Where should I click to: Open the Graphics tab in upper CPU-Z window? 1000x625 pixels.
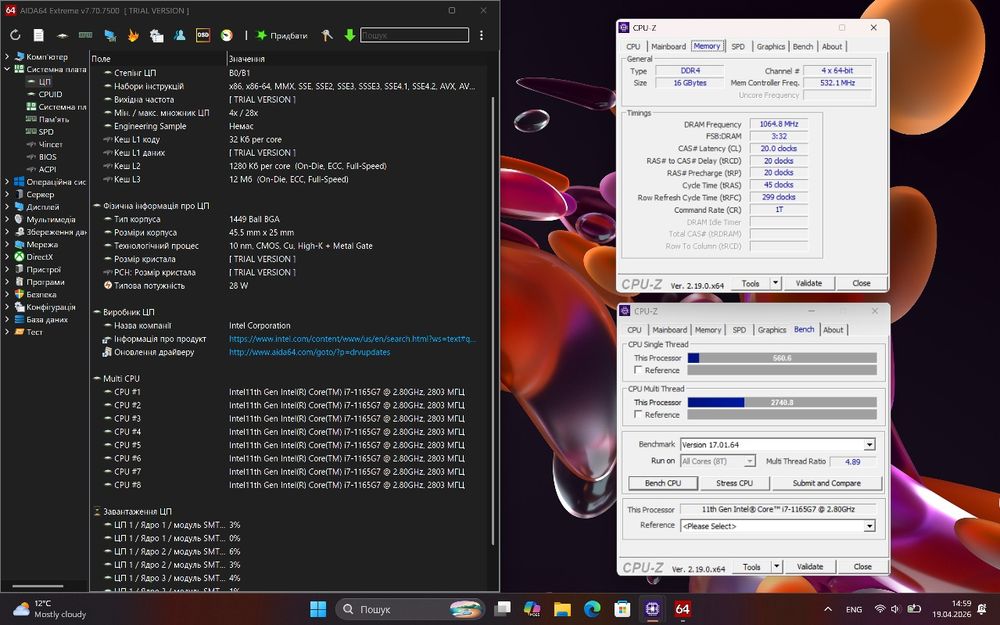[770, 47]
